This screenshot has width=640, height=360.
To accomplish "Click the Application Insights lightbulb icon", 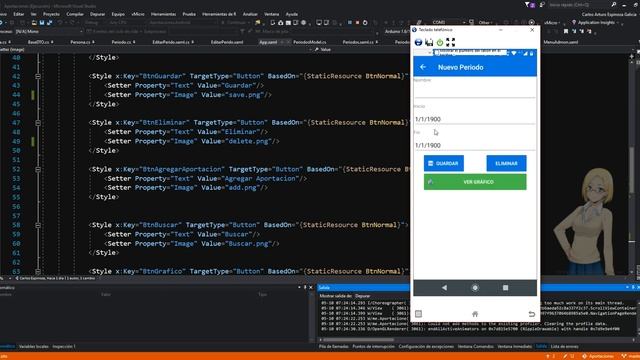I will pos(574,22).
